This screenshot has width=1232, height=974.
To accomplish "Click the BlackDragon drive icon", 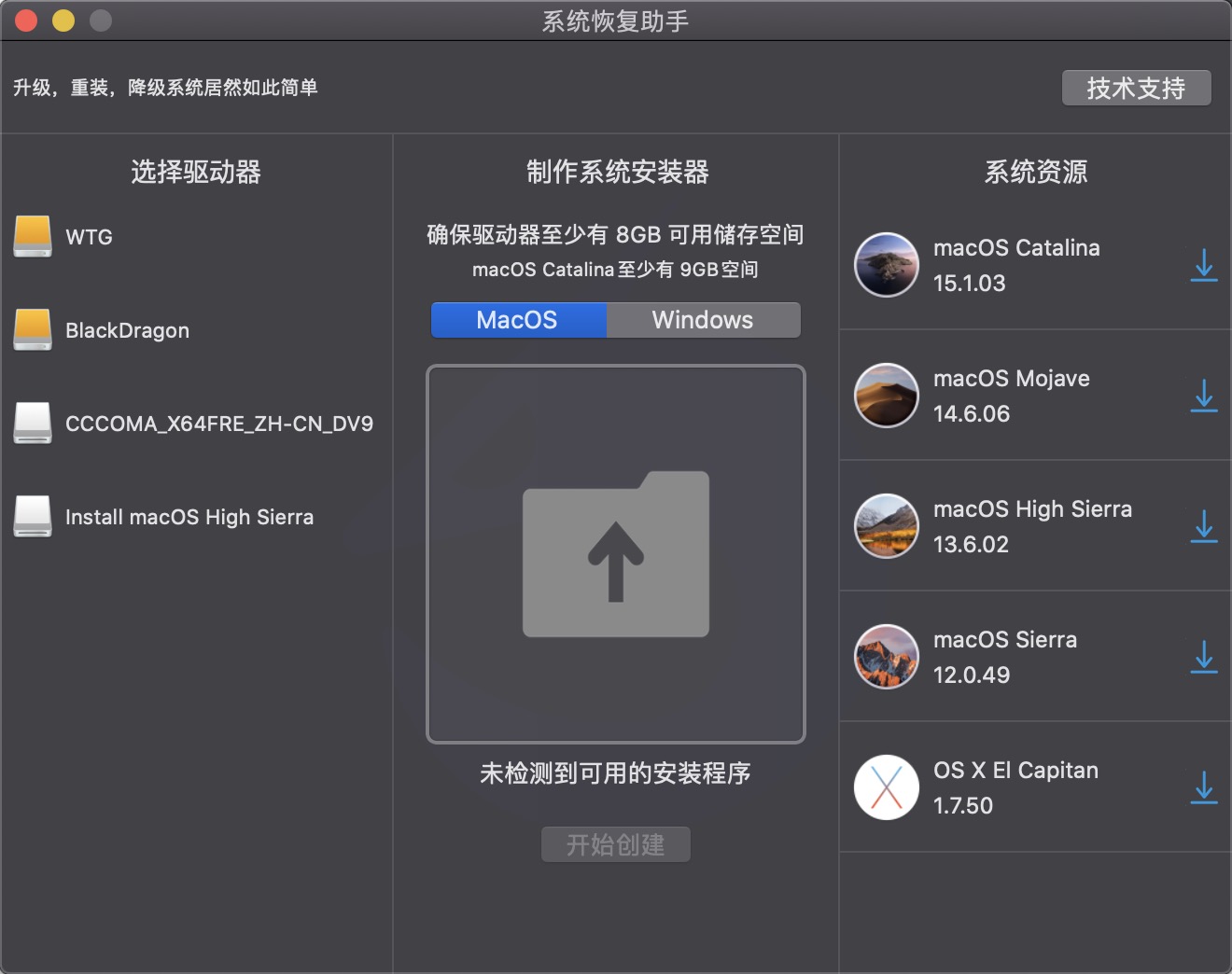I will (33, 329).
